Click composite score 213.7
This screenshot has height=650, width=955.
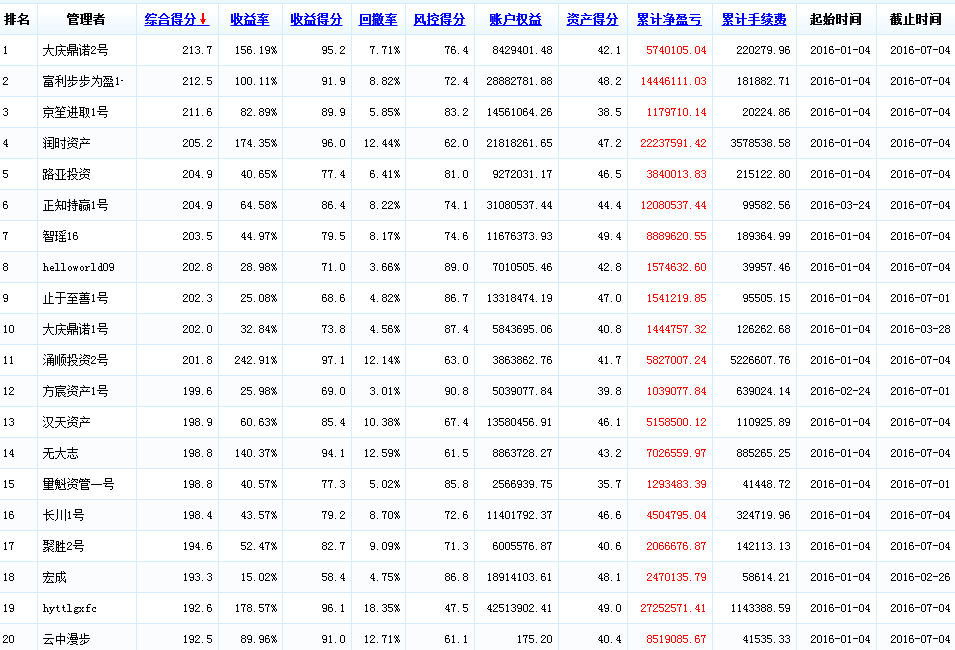pos(197,50)
